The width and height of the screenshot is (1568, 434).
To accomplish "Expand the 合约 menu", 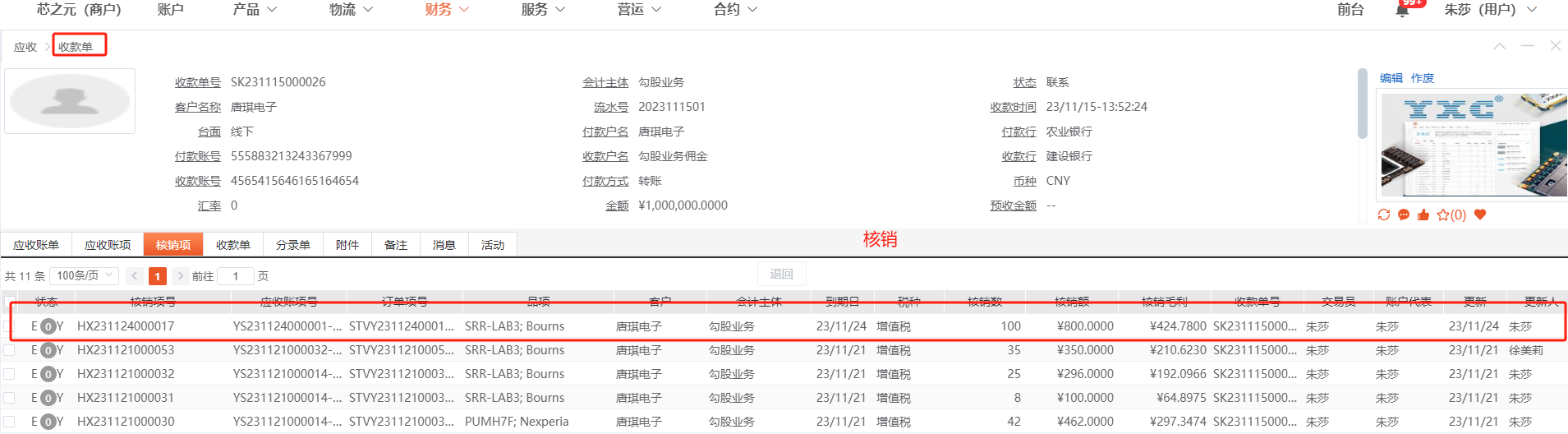I will click(735, 10).
